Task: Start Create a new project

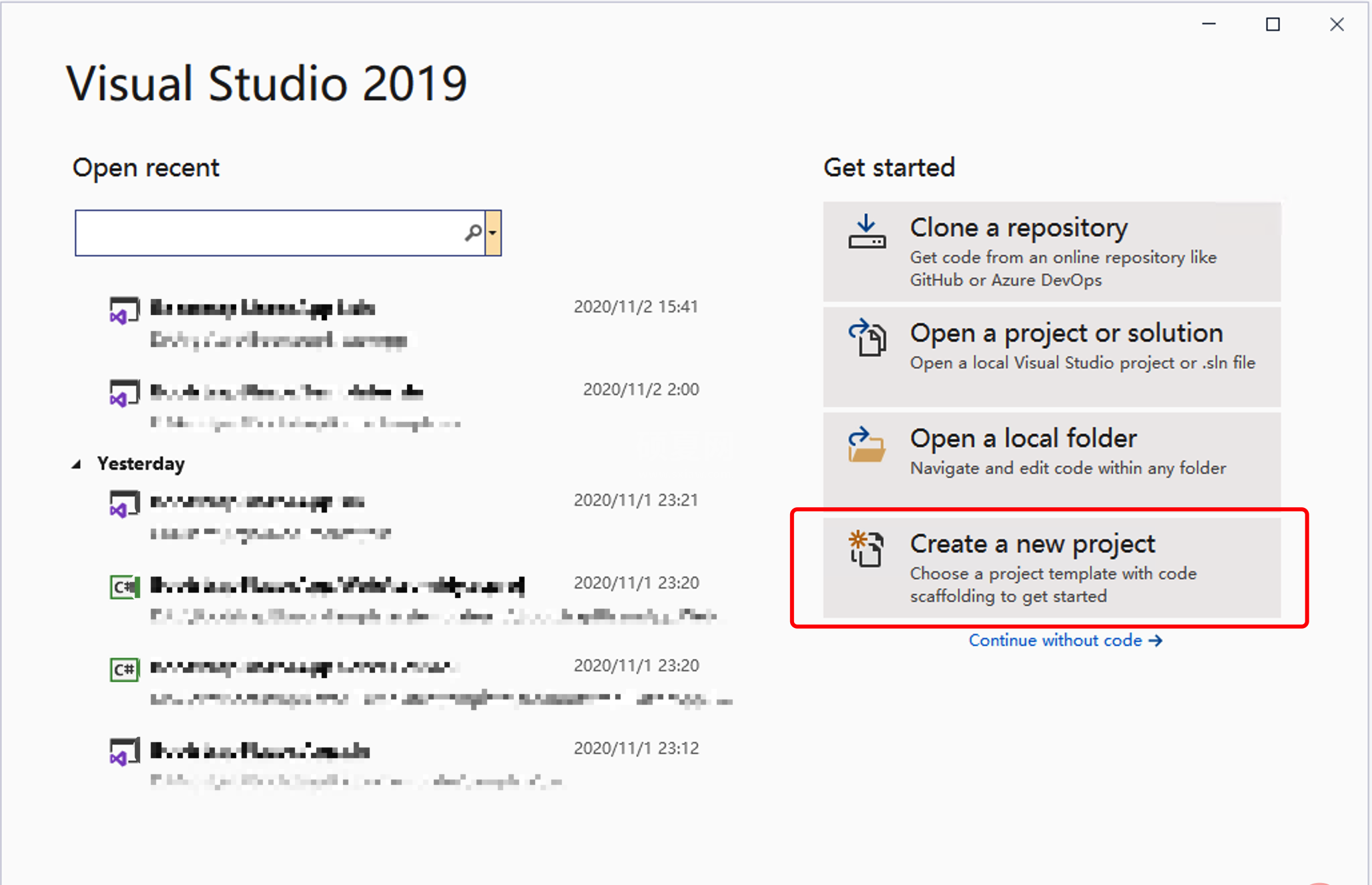Action: 1052,568
